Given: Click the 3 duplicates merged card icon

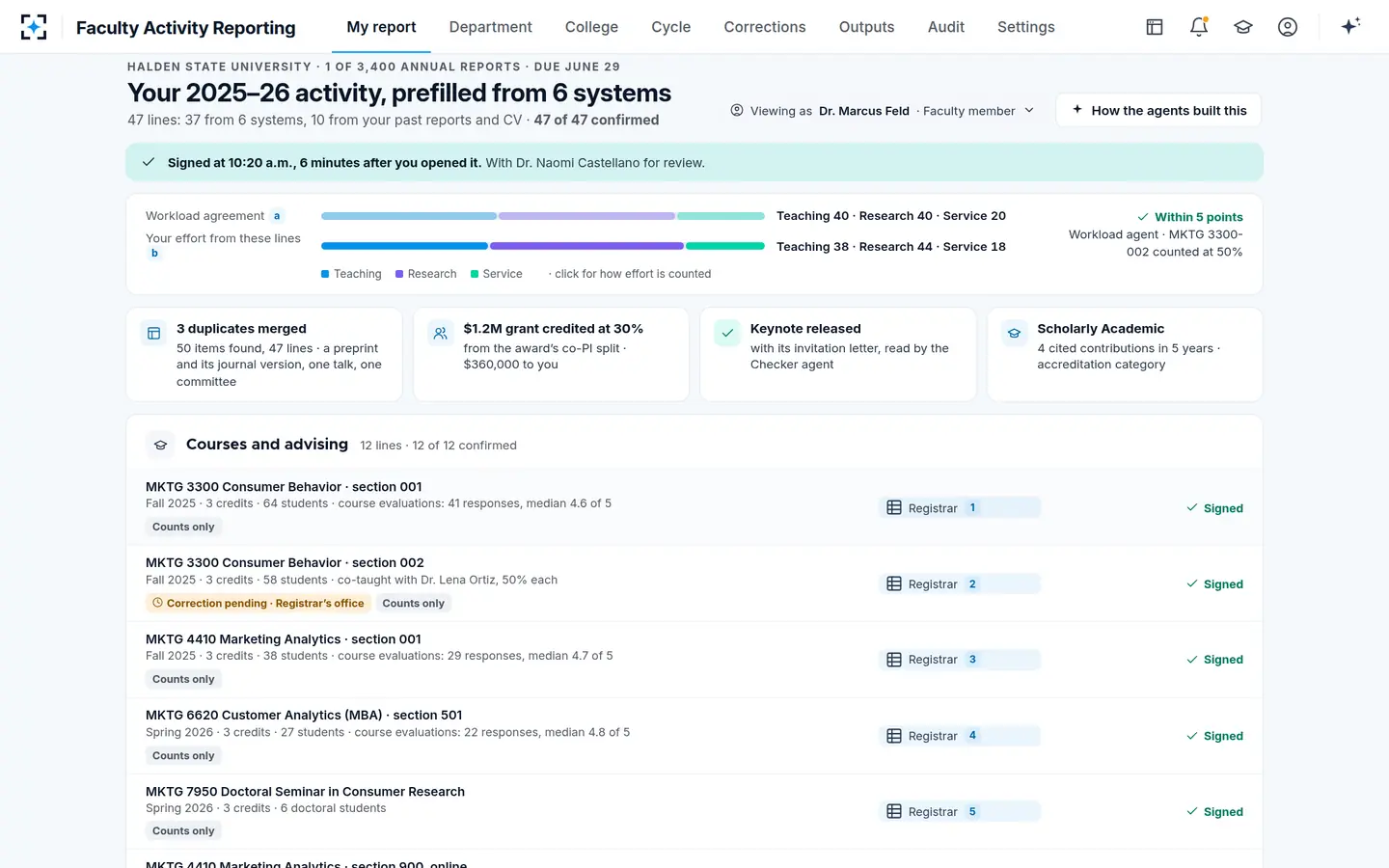Looking at the screenshot, I should click(x=153, y=334).
